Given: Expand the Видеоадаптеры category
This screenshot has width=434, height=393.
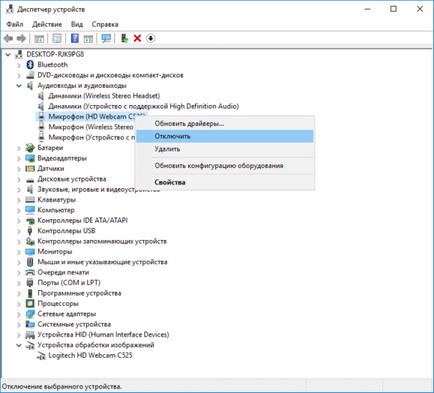Looking at the screenshot, I should pos(19,158).
